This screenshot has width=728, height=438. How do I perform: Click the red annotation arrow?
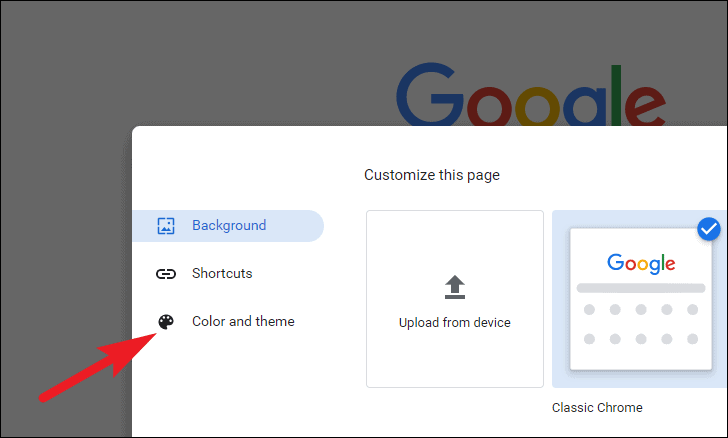click(98, 367)
